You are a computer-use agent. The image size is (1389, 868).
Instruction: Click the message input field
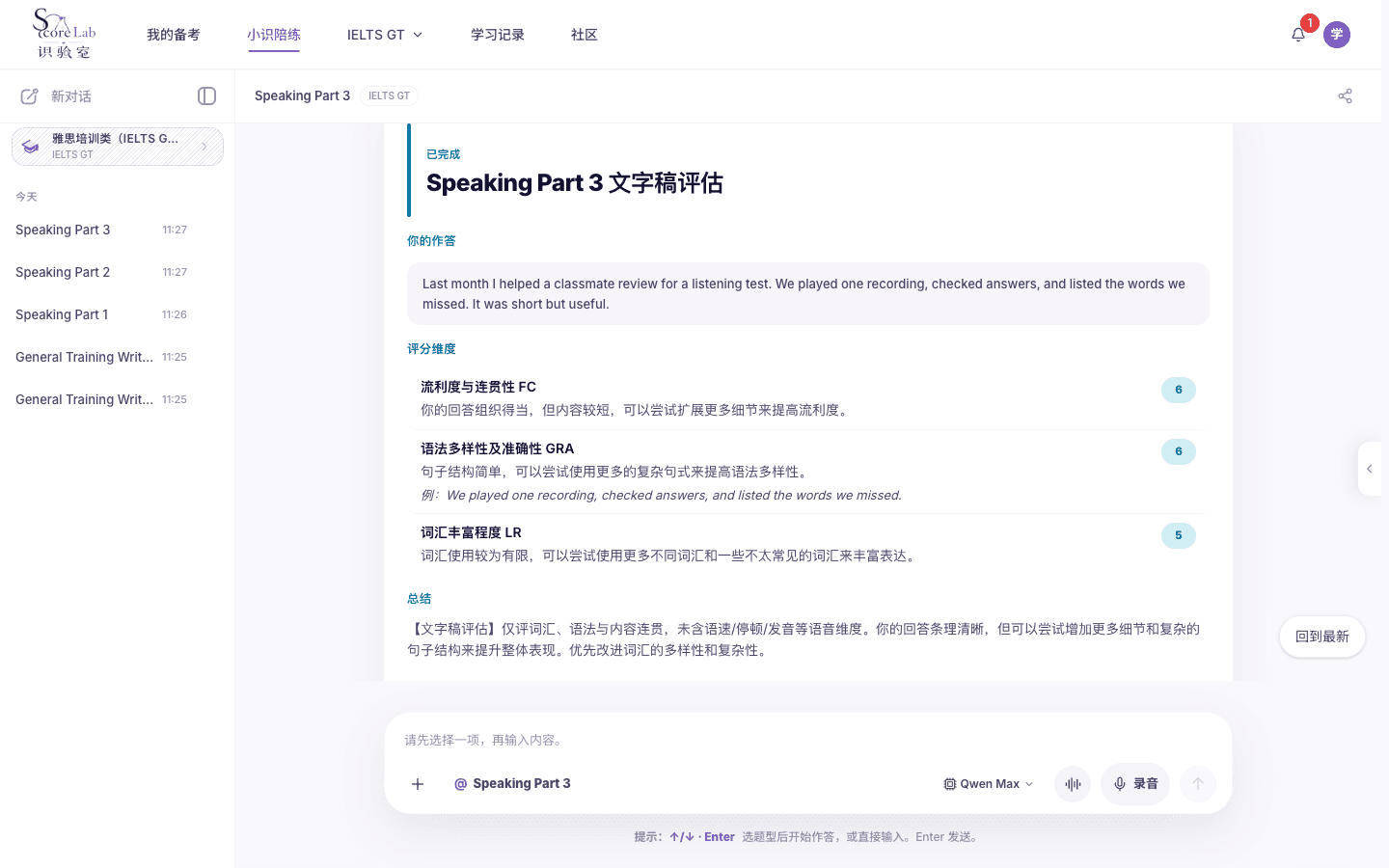(x=808, y=740)
